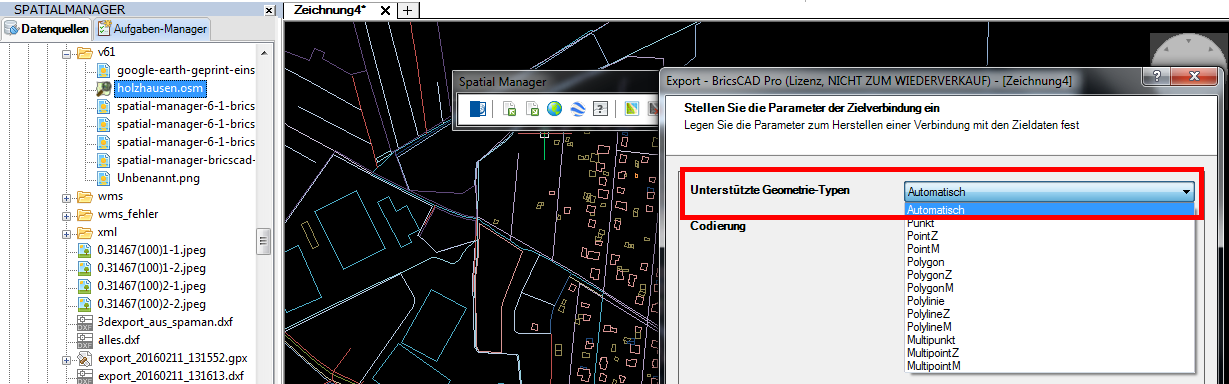The width and height of the screenshot is (1229, 384).
Task: Expand the wms_fehler folder
Action: coord(68,214)
